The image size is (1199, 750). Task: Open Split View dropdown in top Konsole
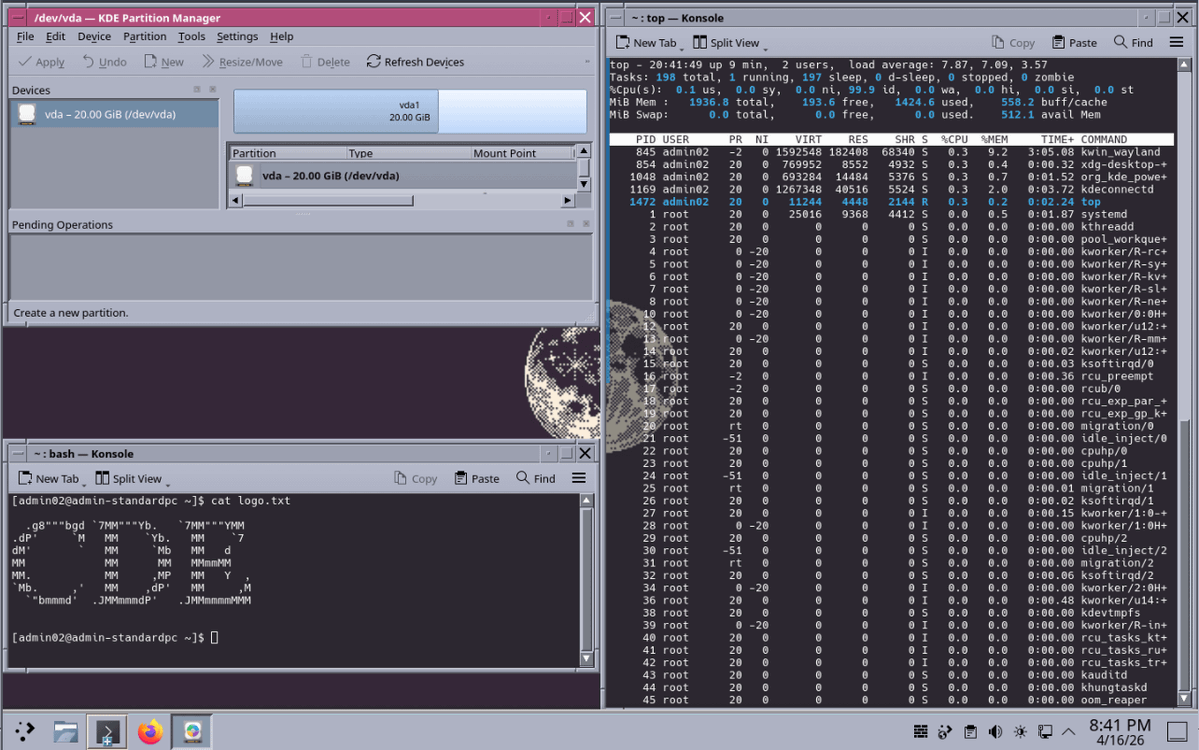(765, 47)
